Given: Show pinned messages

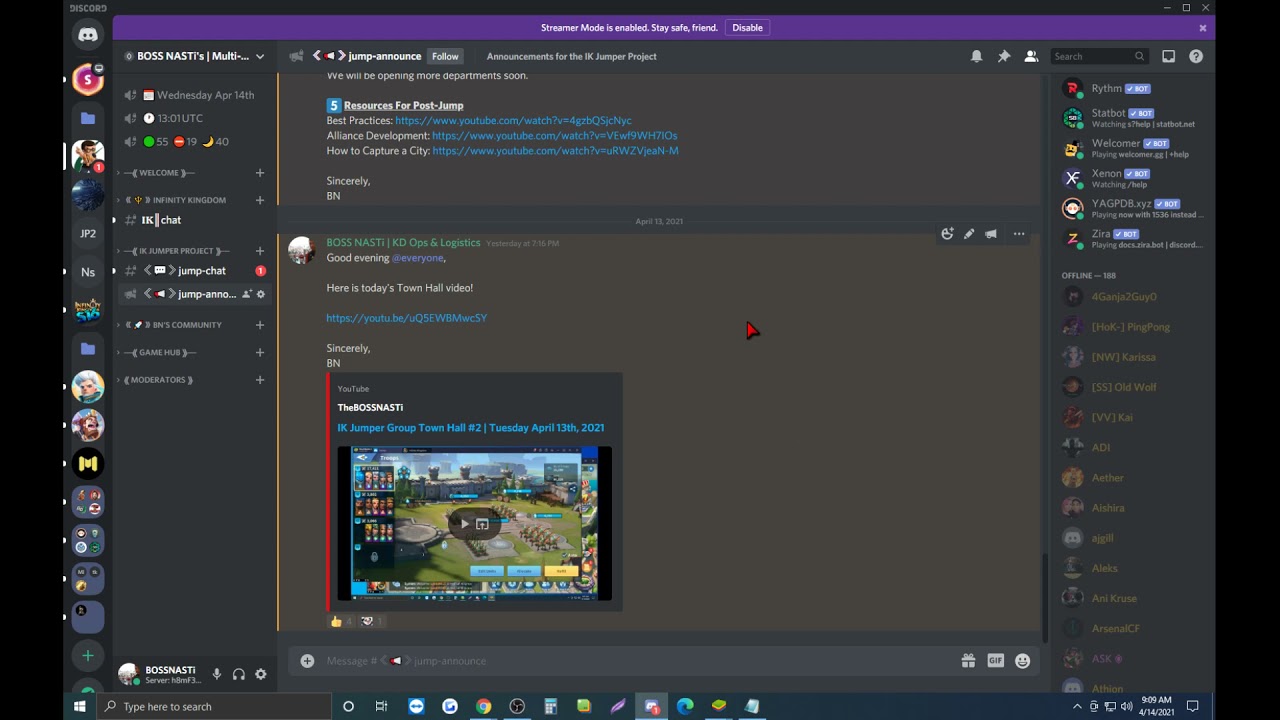Looking at the screenshot, I should (1004, 57).
